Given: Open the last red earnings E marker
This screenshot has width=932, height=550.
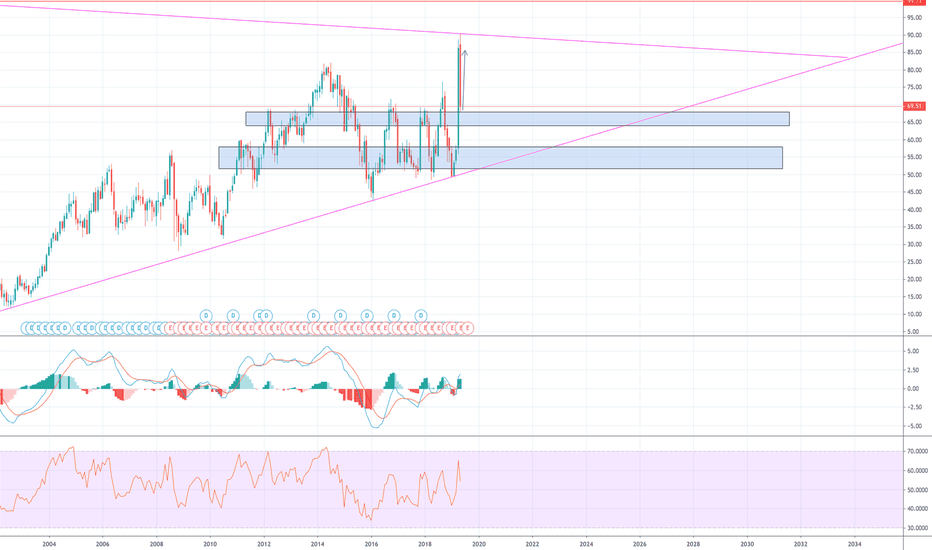Looking at the screenshot, I should click(x=468, y=328).
